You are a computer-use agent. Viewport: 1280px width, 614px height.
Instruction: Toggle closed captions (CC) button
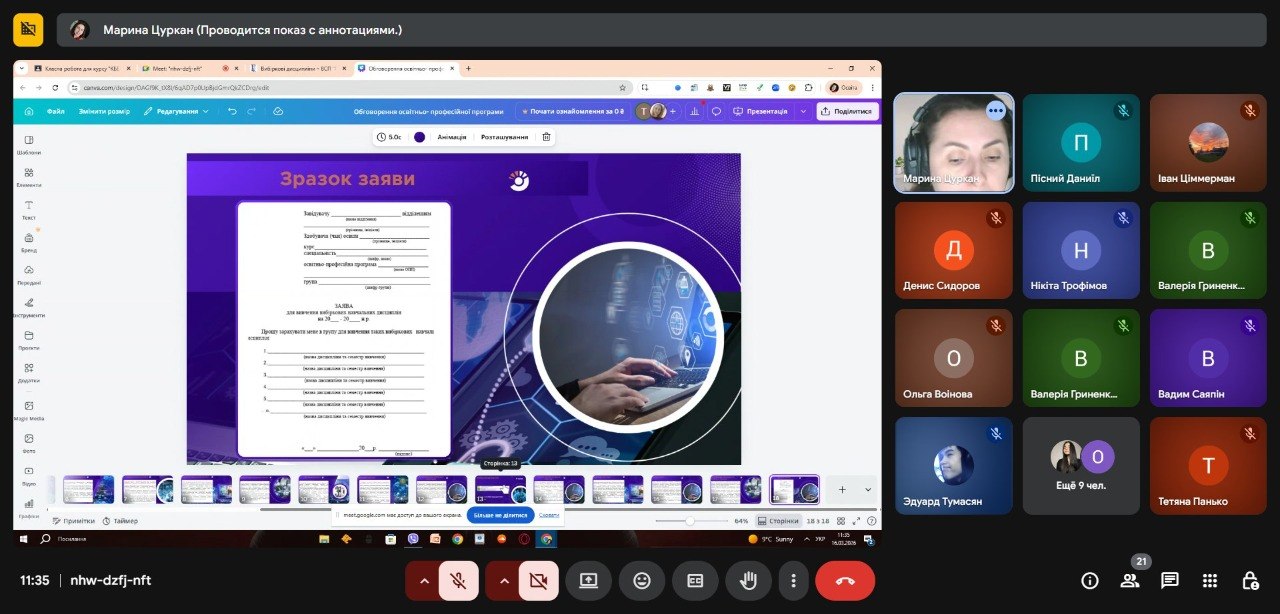click(694, 581)
